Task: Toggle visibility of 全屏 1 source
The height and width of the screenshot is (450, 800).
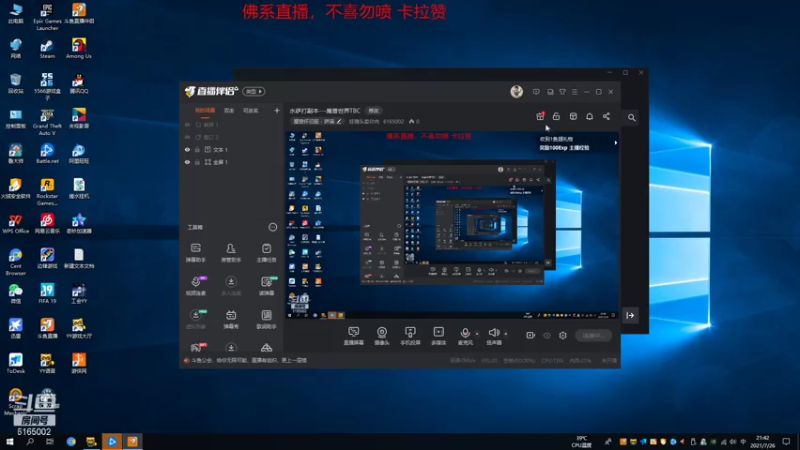Action: pos(187,162)
